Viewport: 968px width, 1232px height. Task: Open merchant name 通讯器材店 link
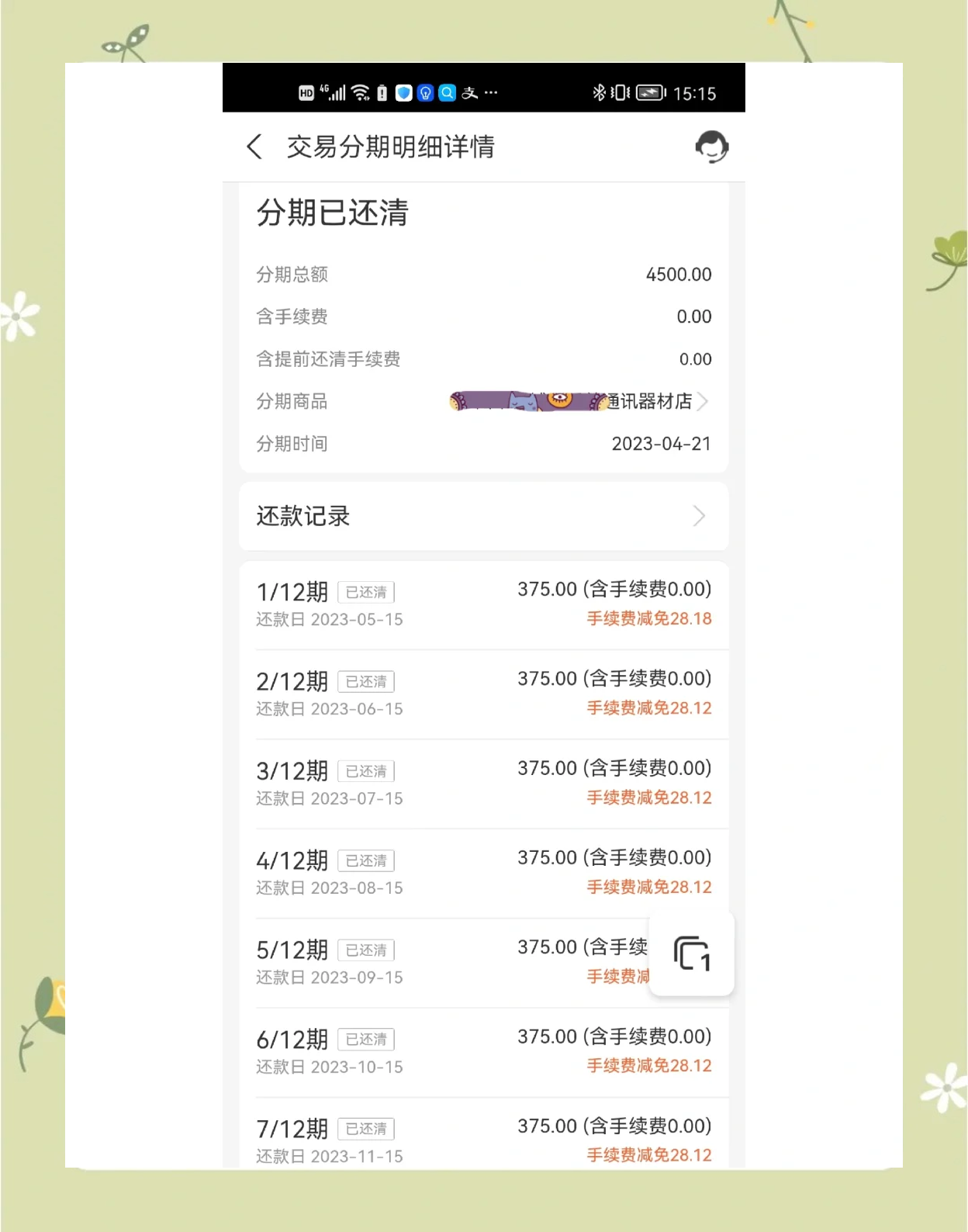650,401
